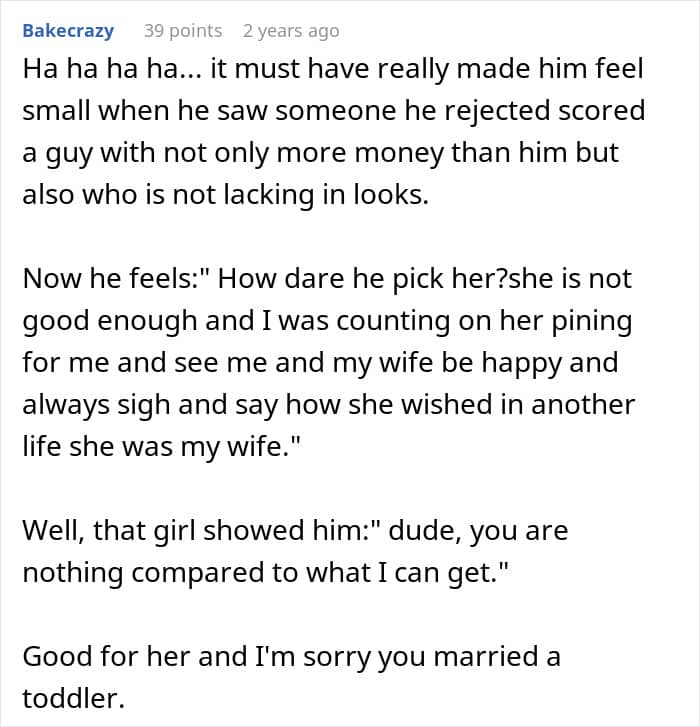Click the final word 'toddler.'
Viewport: 700px width, 727px height.
click(x=74, y=699)
